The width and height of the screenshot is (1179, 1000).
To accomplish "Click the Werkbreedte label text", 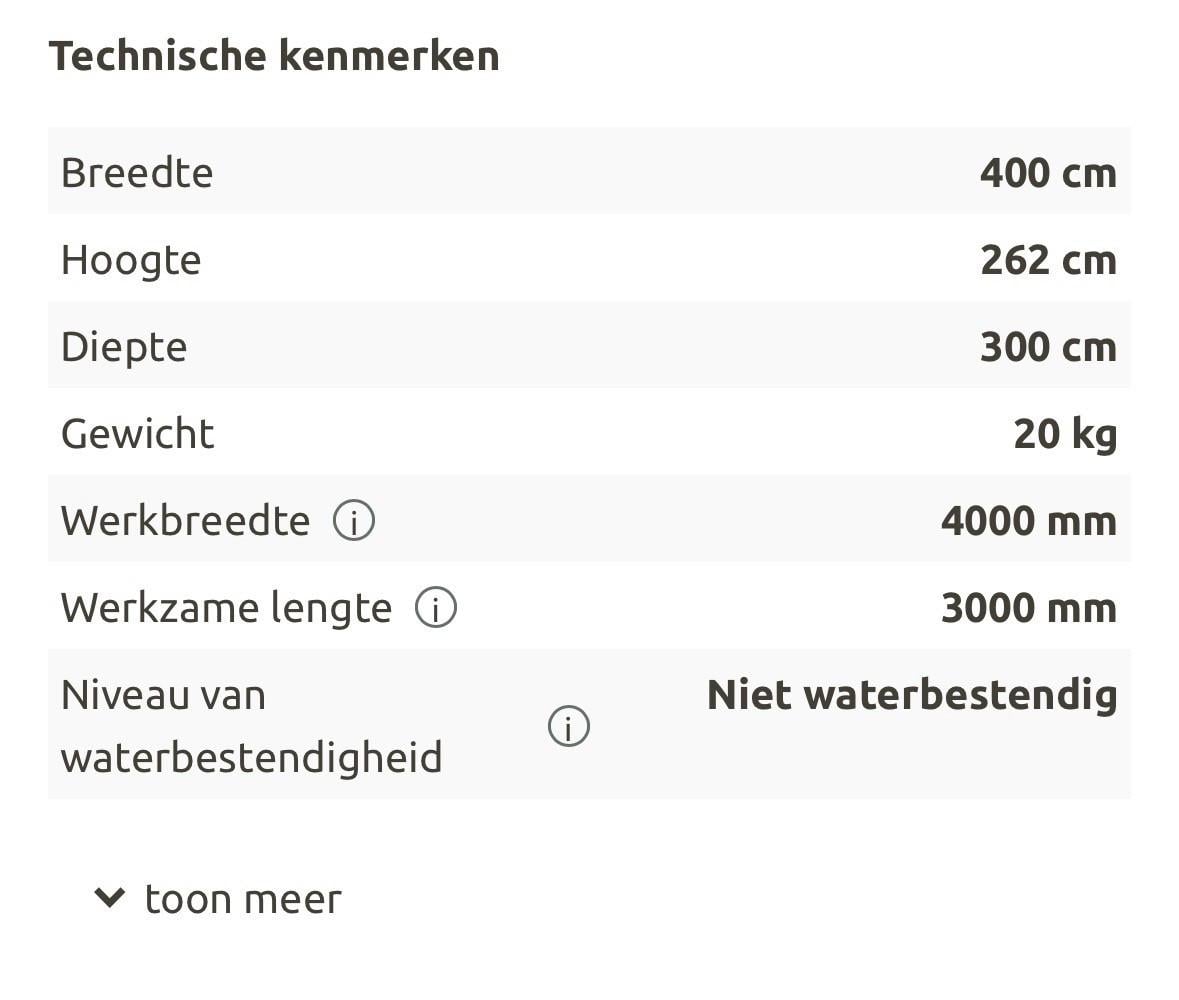I will pos(185,521).
